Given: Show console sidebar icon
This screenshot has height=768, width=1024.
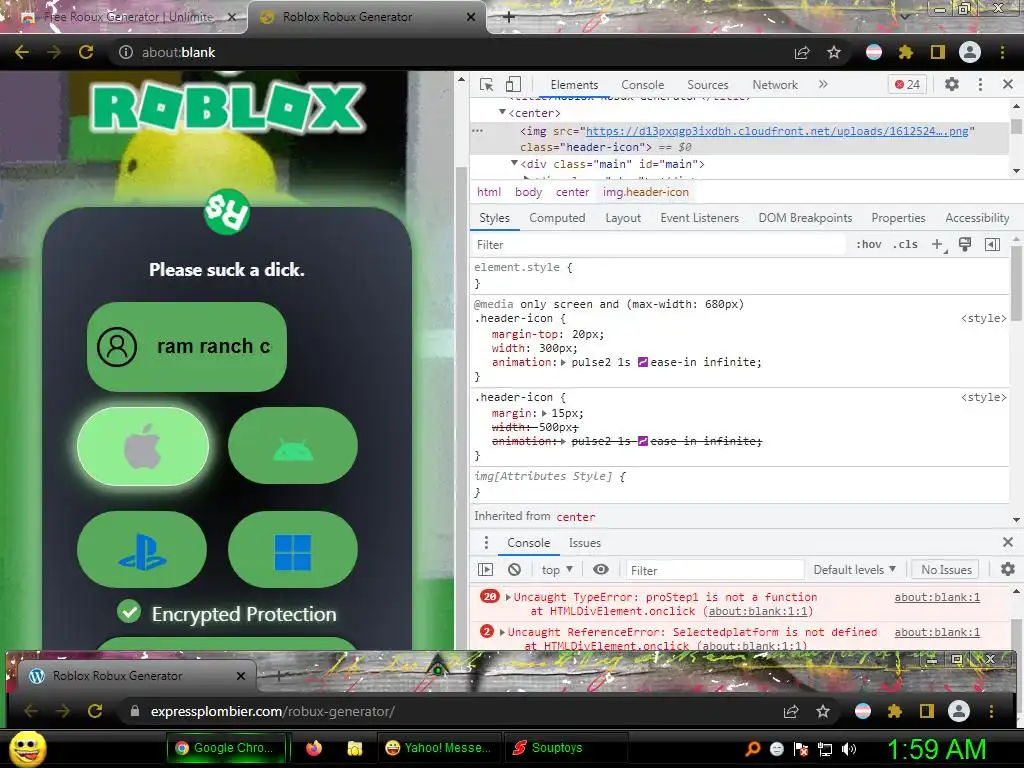Looking at the screenshot, I should (486, 569).
